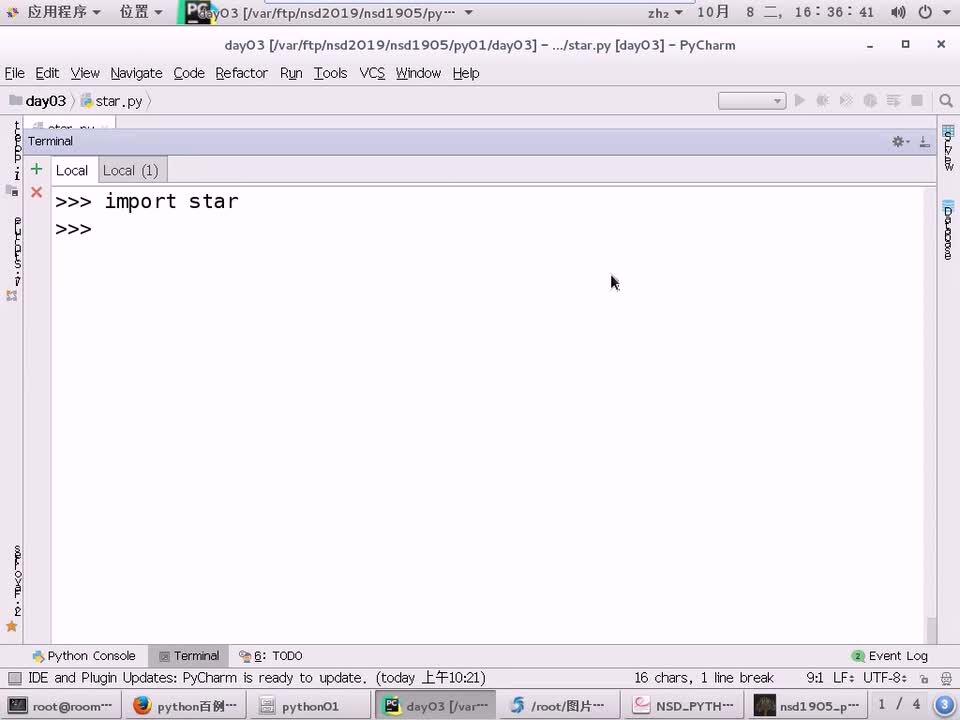The image size is (960, 720).
Task: Switch to NSD_PYTH taskbar window
Action: (x=683, y=706)
